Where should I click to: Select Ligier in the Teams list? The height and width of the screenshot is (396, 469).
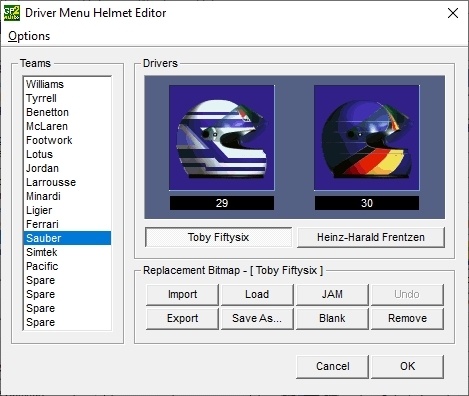click(67, 210)
